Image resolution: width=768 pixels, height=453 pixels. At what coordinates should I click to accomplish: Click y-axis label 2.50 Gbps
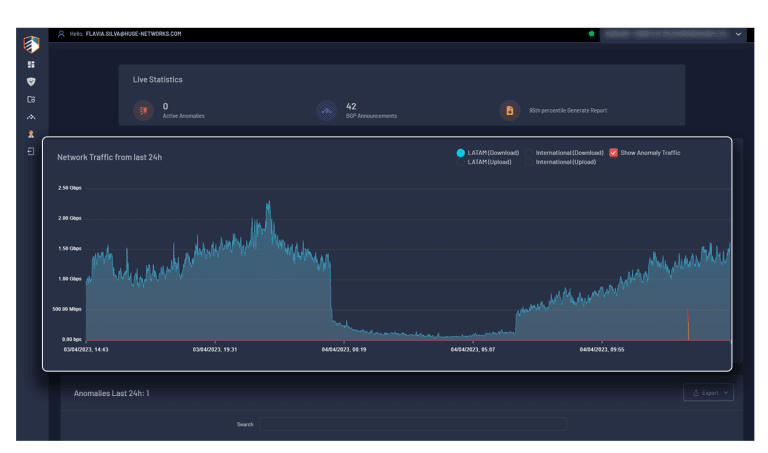point(70,188)
